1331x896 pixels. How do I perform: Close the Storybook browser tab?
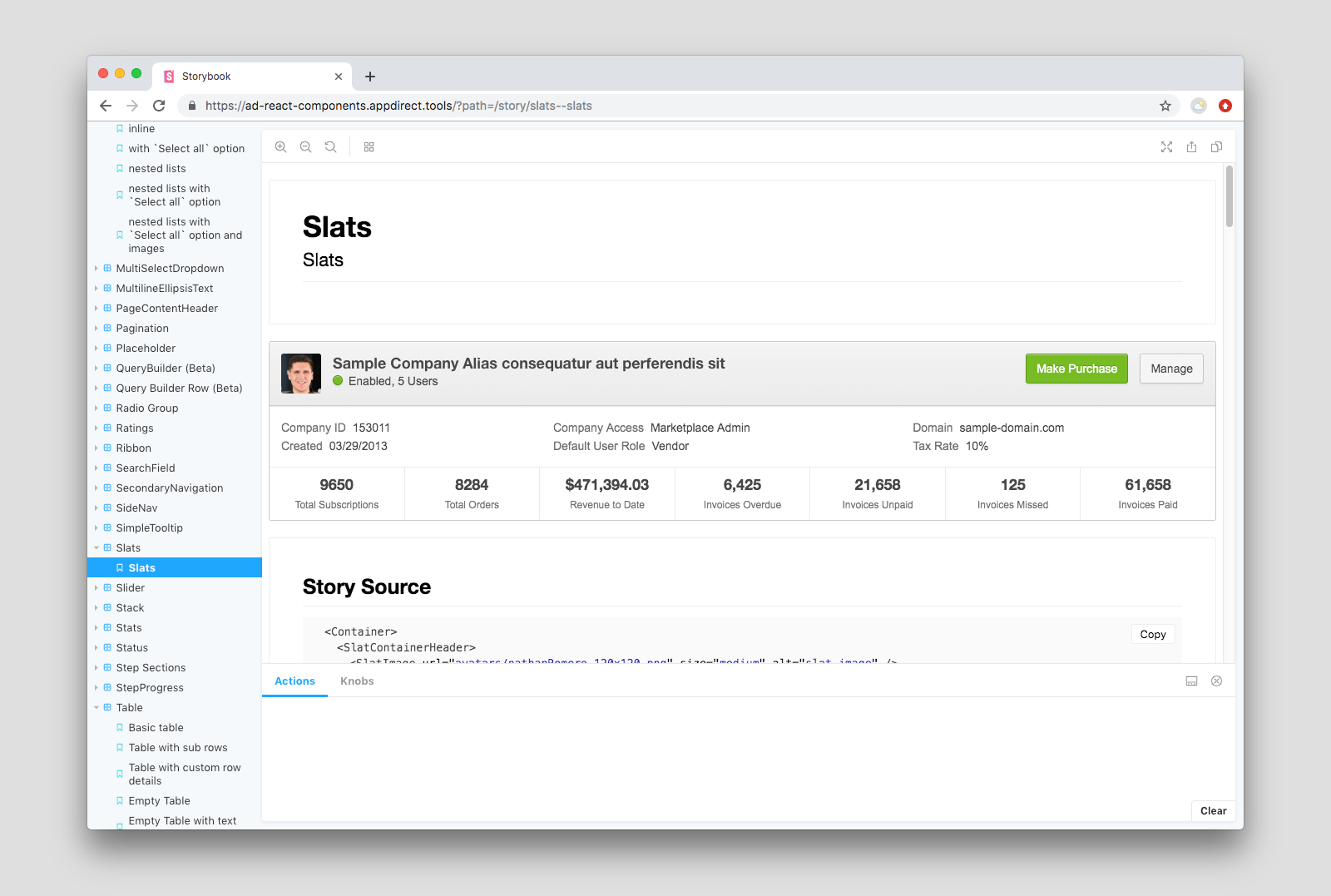pos(339,77)
